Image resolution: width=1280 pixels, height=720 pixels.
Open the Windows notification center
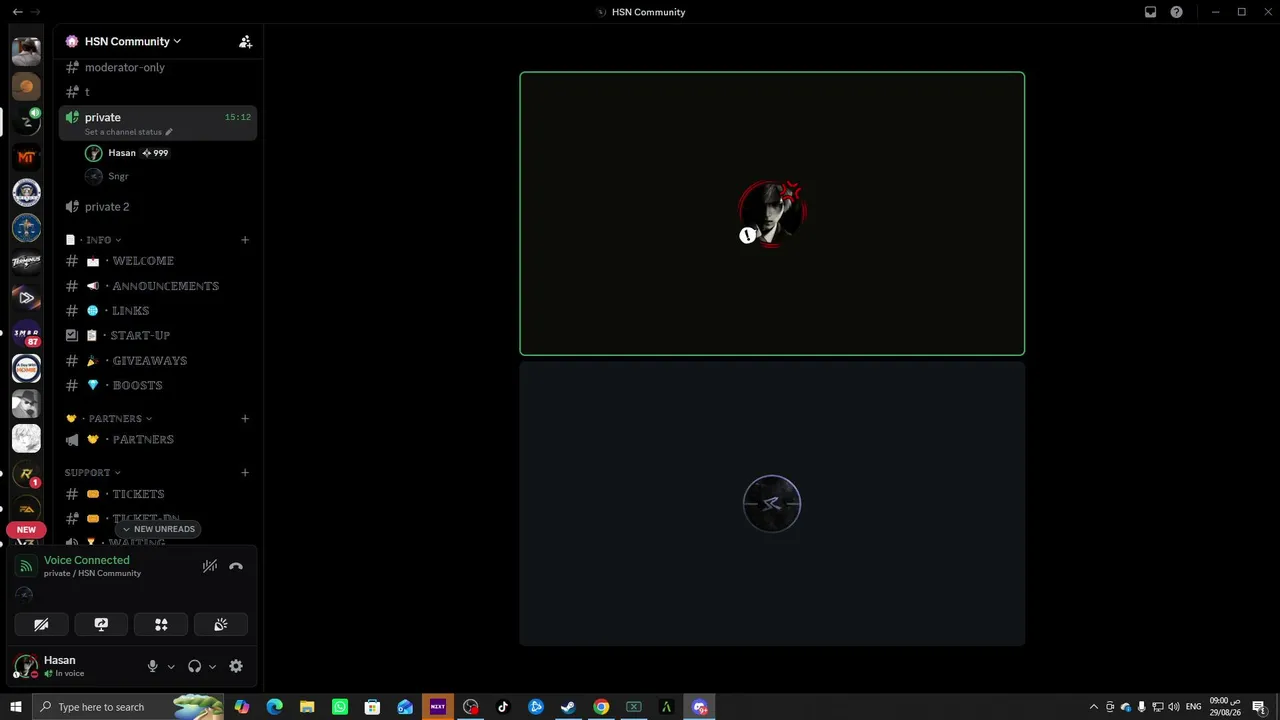pos(1259,707)
